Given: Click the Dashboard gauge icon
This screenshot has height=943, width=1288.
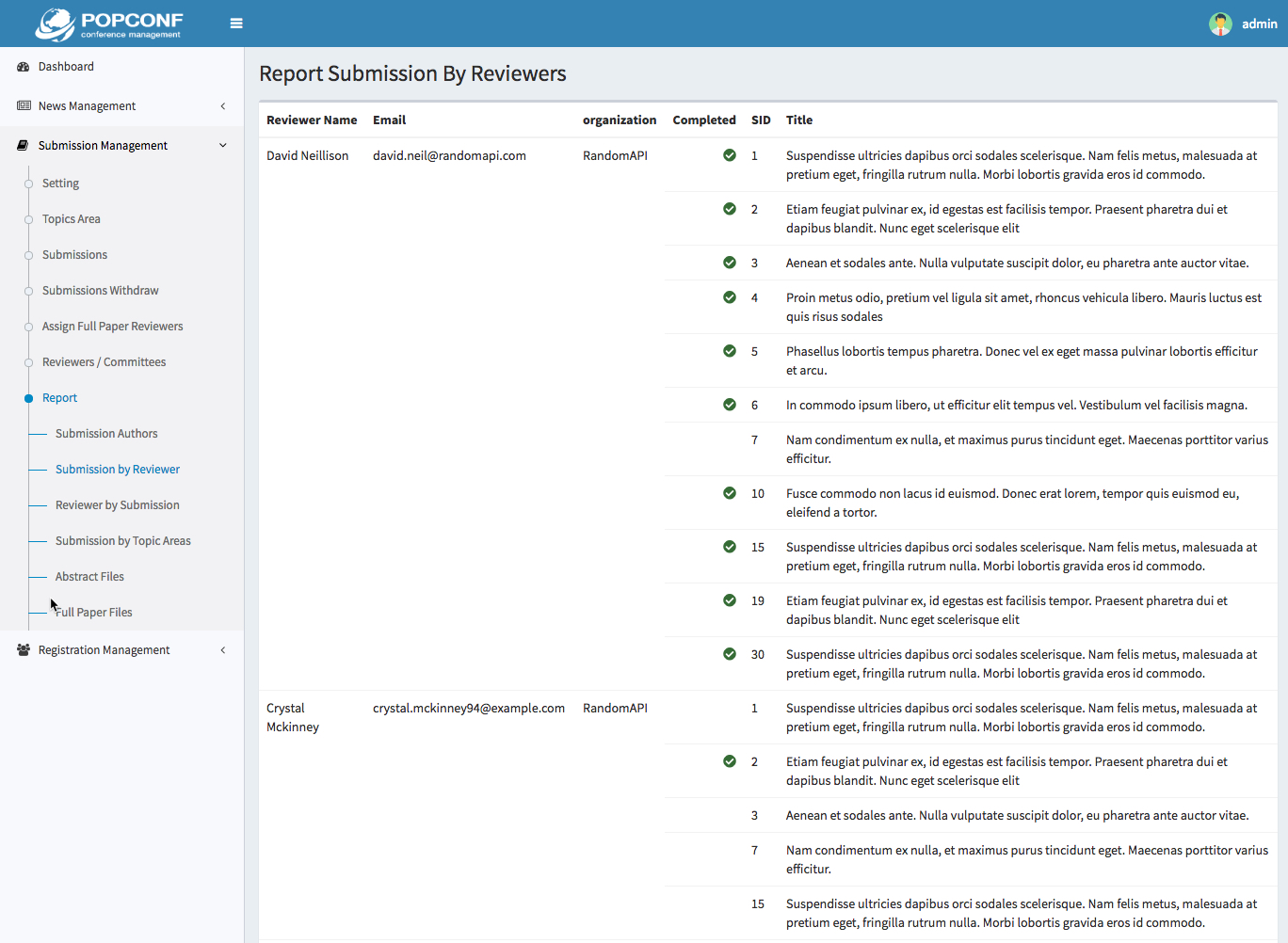Looking at the screenshot, I should [24, 67].
